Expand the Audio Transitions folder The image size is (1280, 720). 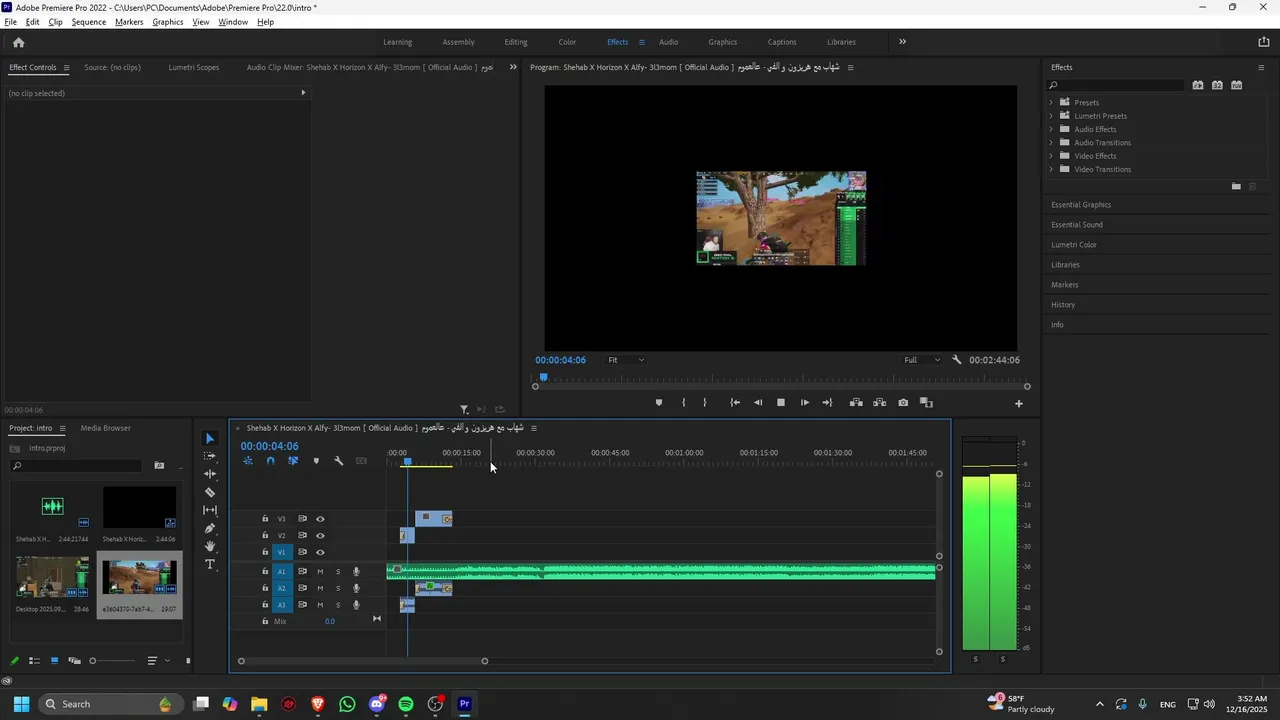point(1051,142)
